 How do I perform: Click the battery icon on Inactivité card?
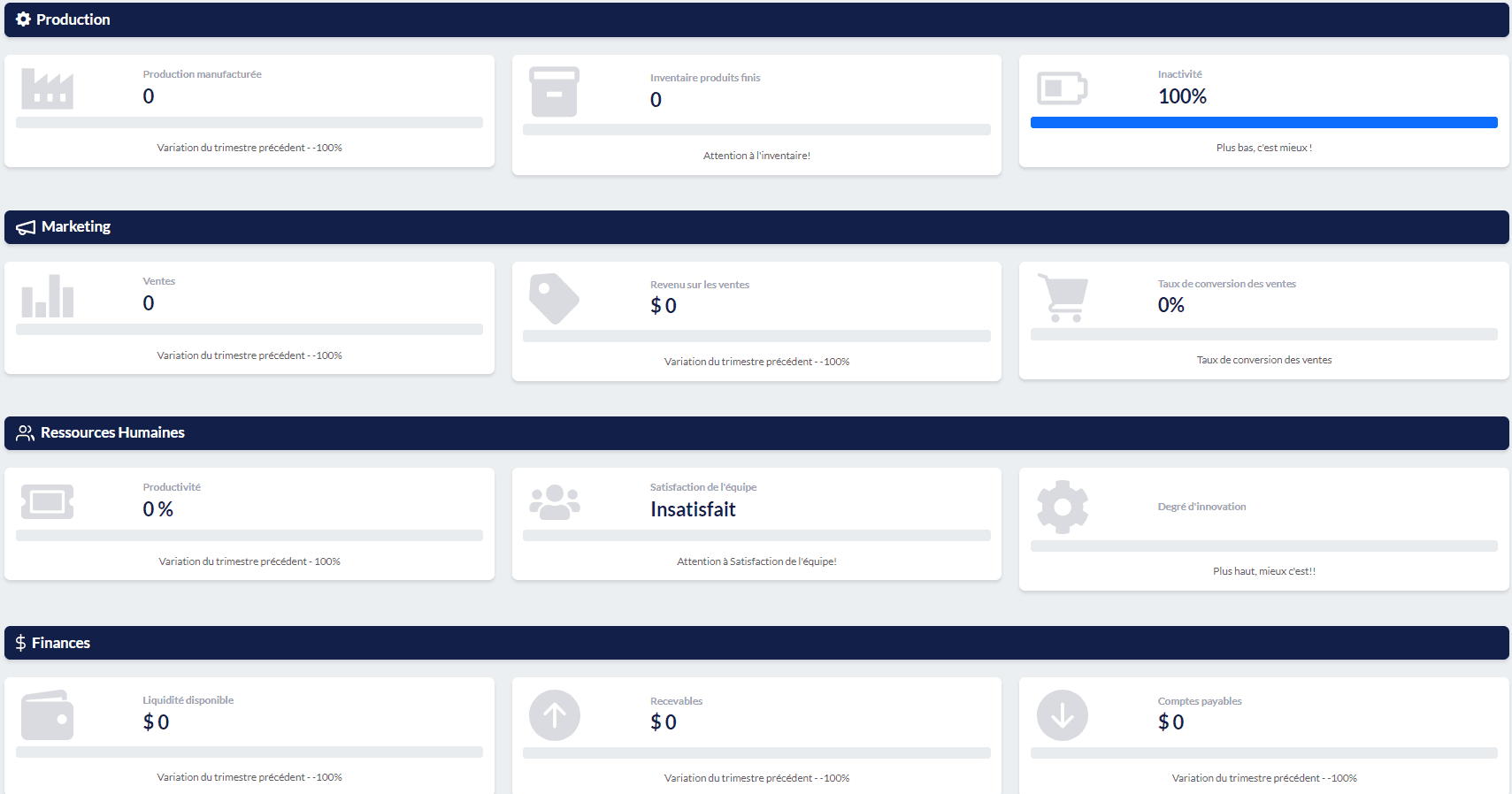tap(1062, 88)
